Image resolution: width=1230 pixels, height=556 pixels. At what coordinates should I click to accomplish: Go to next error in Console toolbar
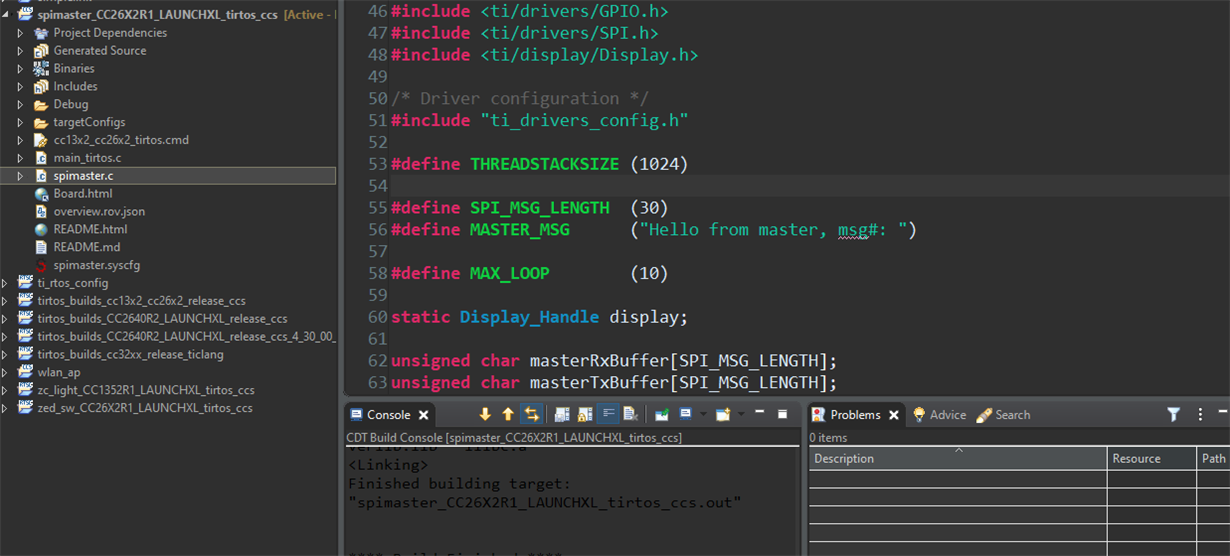coord(485,414)
